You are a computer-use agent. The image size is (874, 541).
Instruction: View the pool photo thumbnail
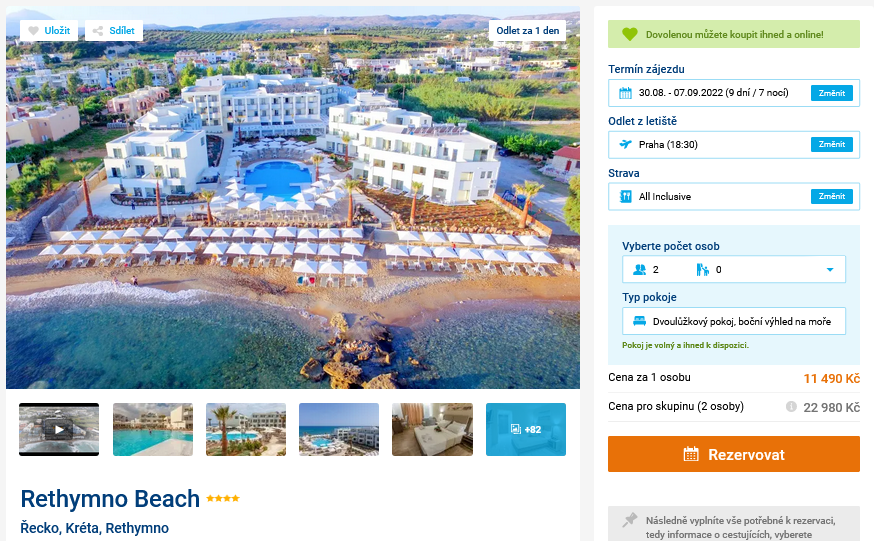point(153,429)
